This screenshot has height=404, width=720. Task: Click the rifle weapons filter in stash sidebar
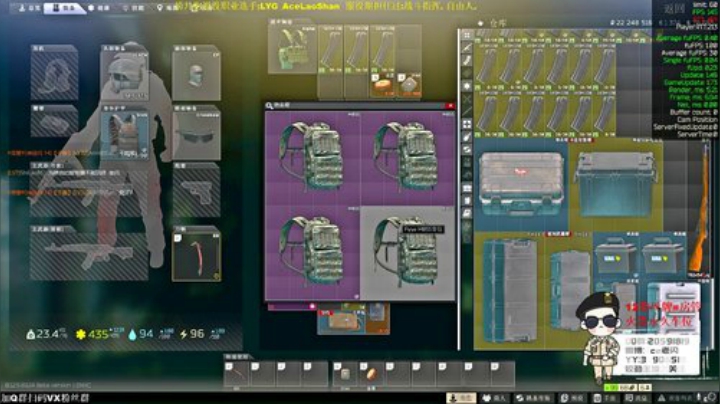tap(467, 48)
